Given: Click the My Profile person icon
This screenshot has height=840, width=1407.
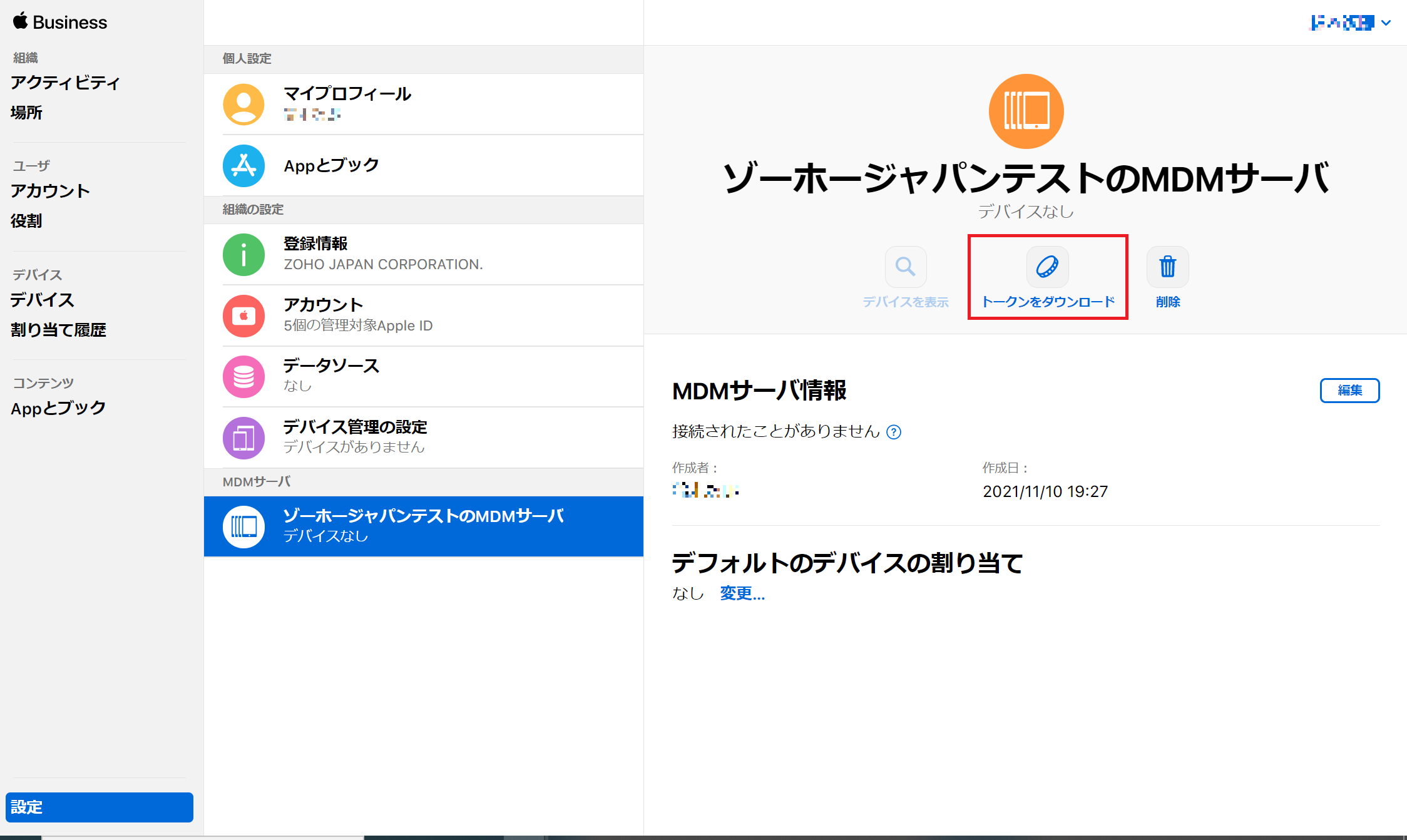Looking at the screenshot, I should click(x=243, y=105).
